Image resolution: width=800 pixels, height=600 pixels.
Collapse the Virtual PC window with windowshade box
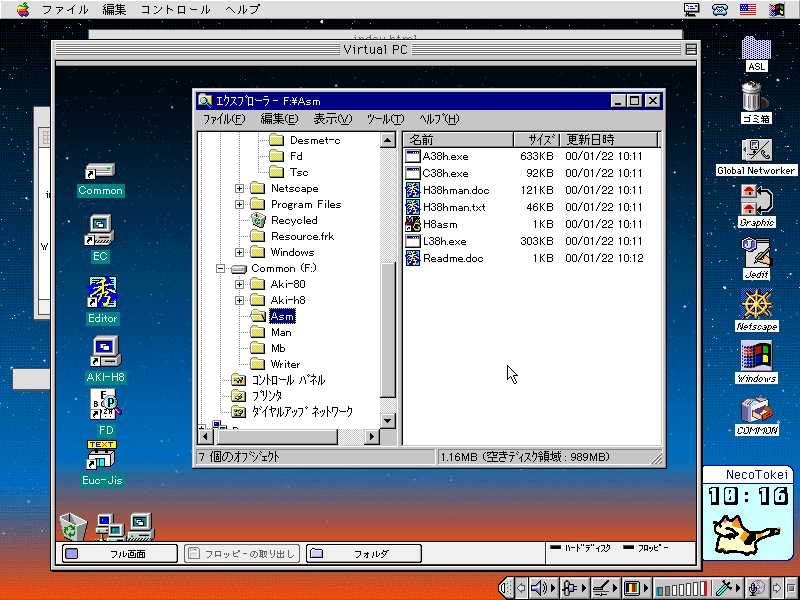point(691,49)
